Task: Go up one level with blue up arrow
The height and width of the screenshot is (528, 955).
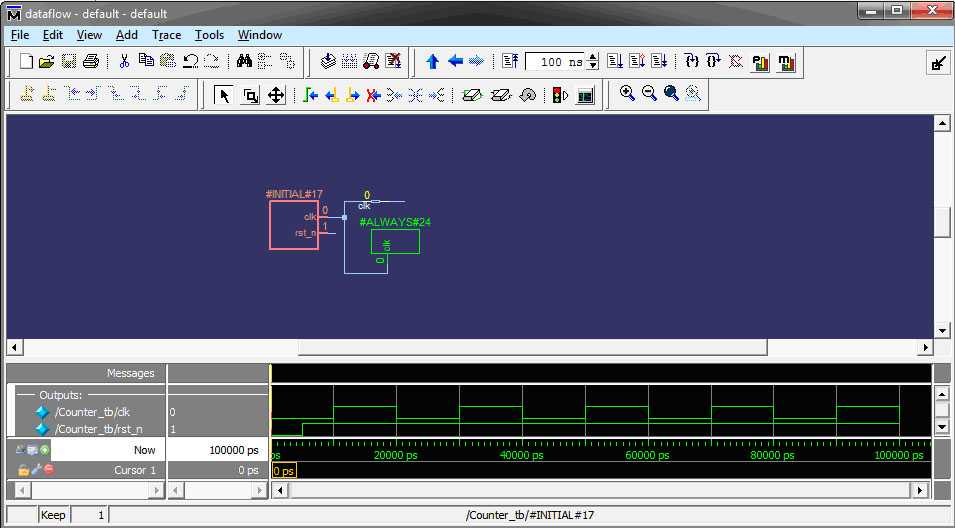Action: coord(432,61)
